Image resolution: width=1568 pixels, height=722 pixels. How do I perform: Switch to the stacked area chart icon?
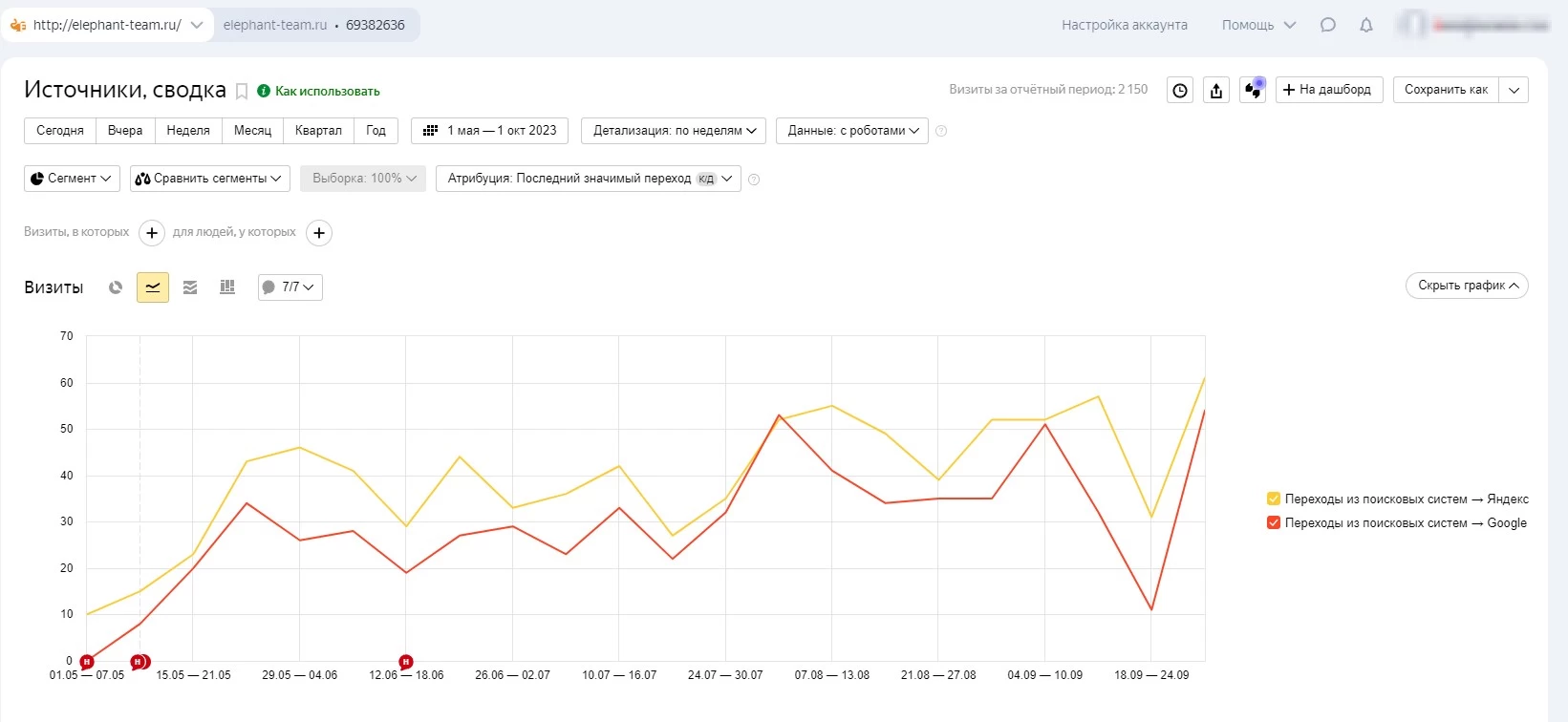[190, 287]
